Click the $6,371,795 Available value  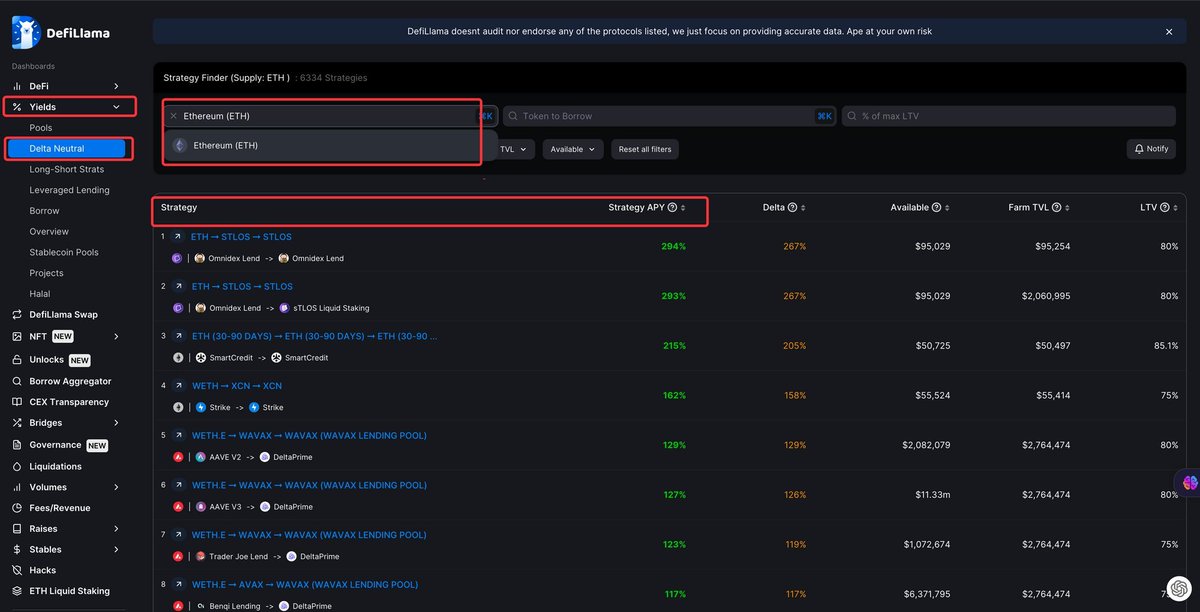point(926,594)
